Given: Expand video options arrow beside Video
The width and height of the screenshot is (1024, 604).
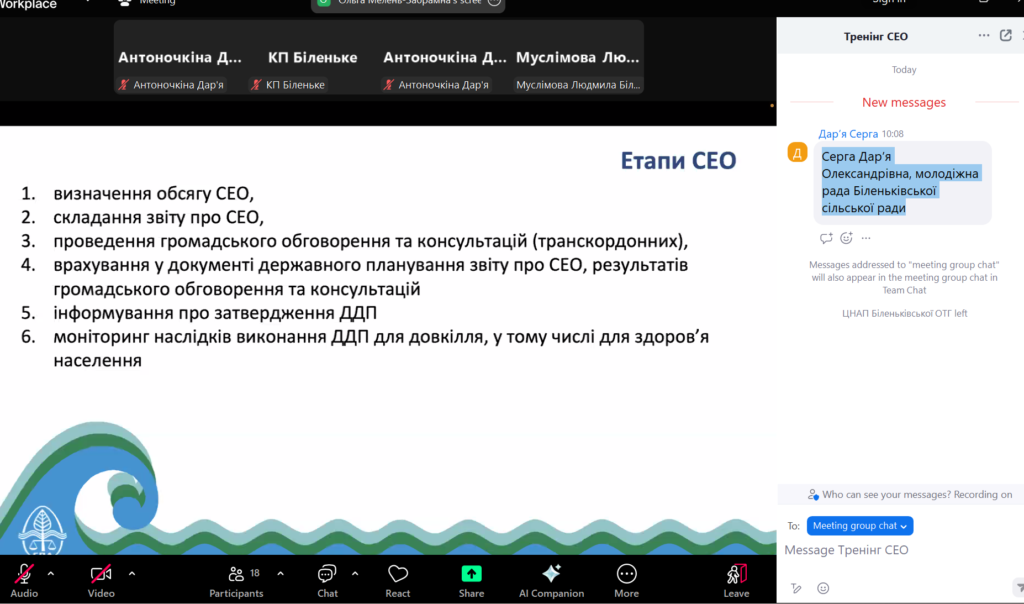Looking at the screenshot, I should pos(131,574).
